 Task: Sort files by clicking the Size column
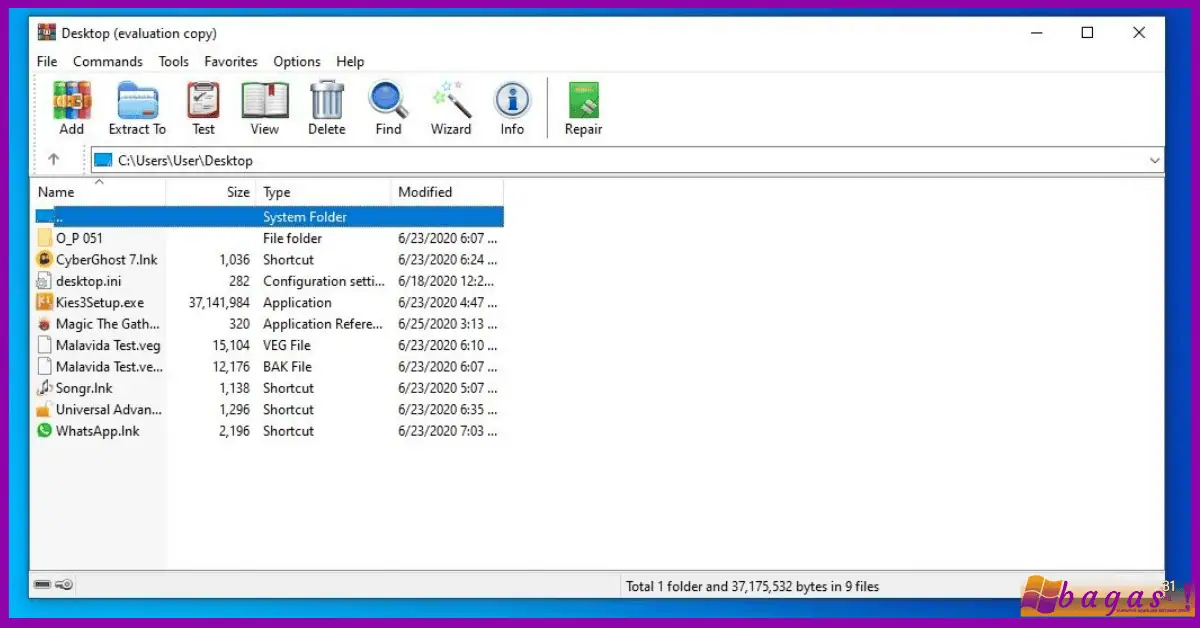238,191
